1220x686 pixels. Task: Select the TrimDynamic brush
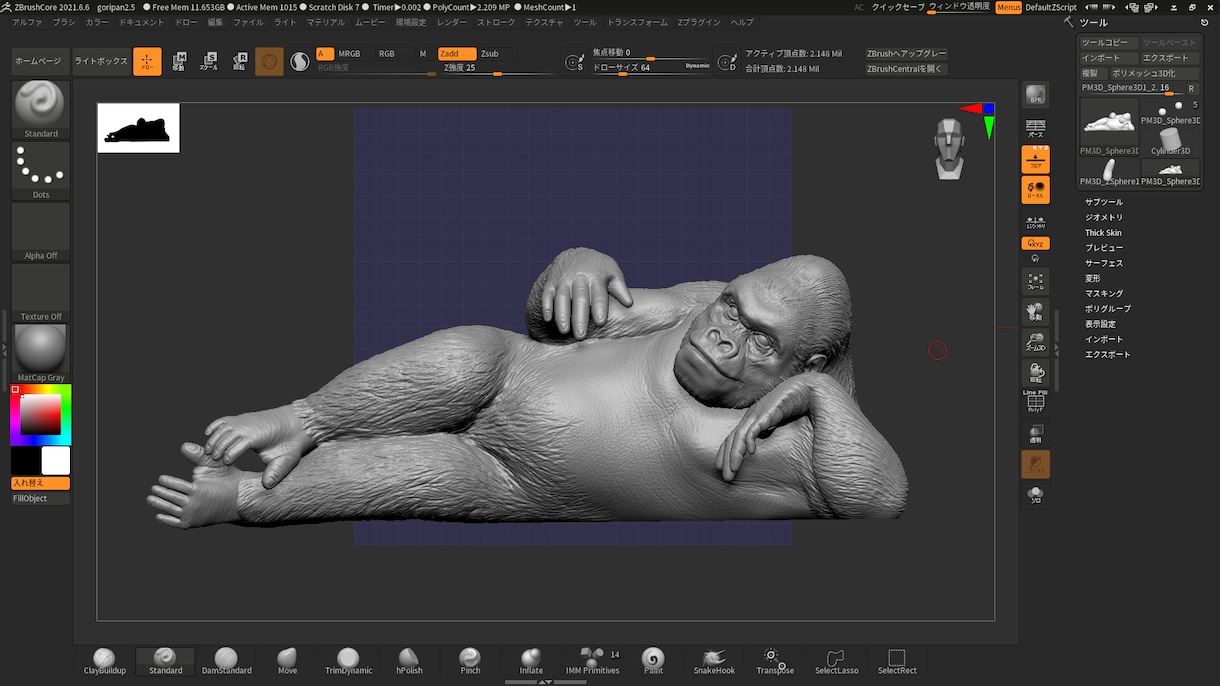[x=348, y=661]
